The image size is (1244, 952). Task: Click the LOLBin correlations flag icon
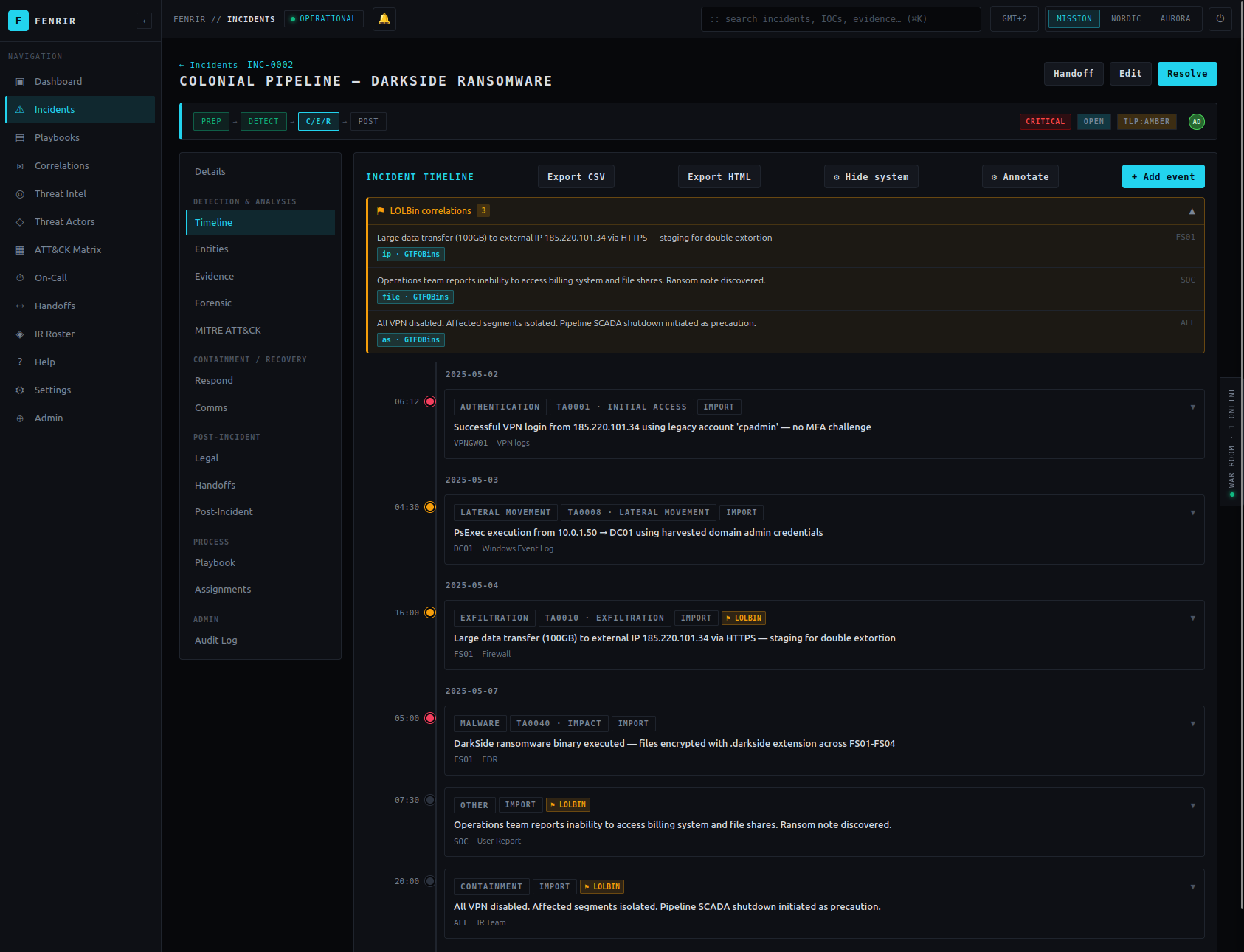(381, 211)
